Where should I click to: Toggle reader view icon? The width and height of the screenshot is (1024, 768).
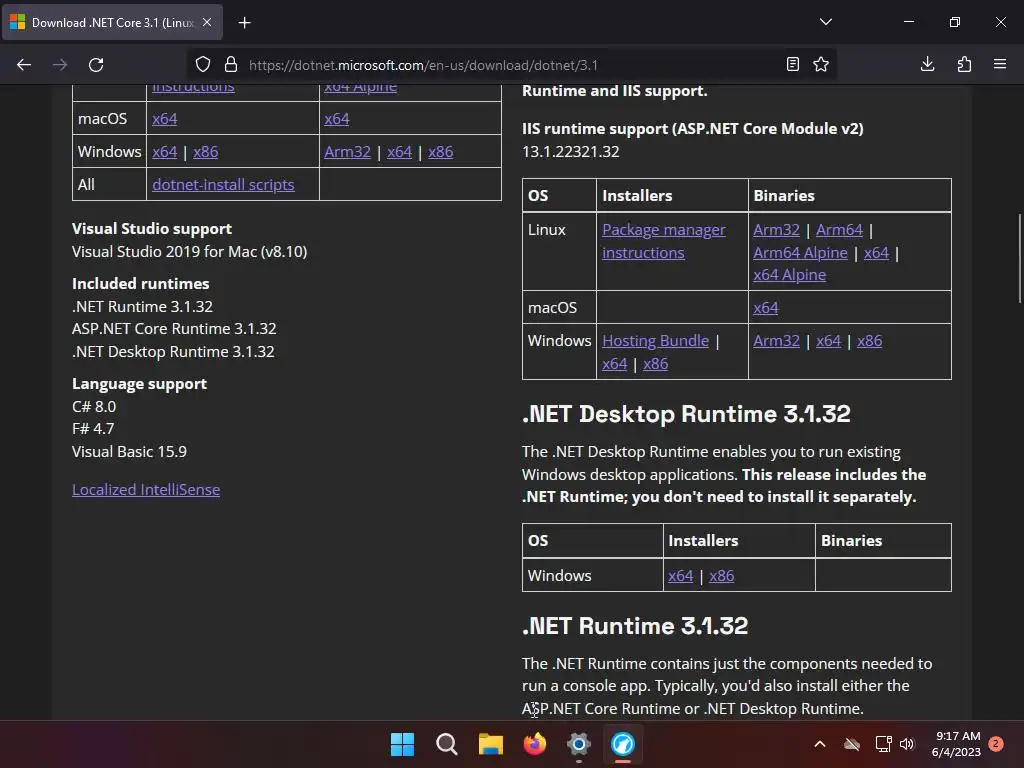tap(792, 64)
